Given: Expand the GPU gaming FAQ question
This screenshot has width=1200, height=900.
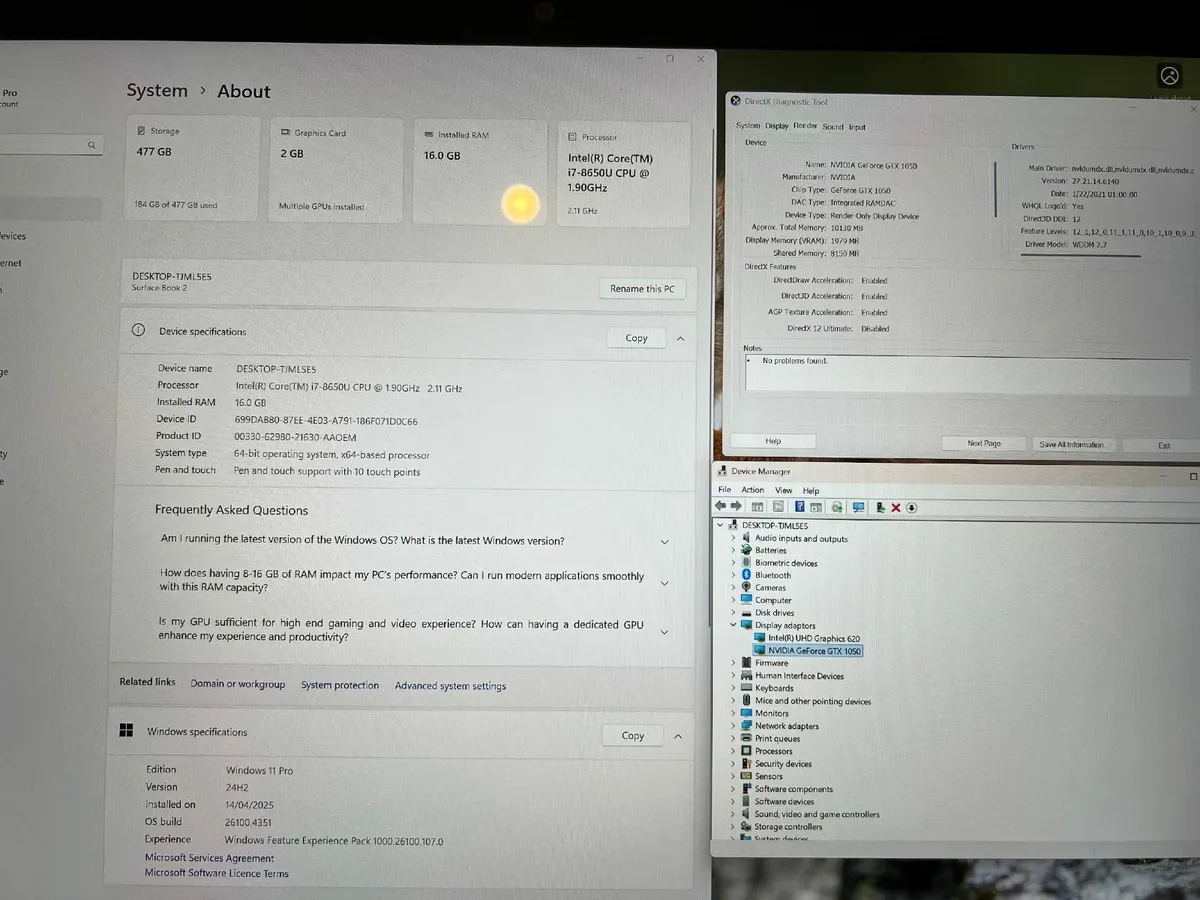Looking at the screenshot, I should (x=665, y=631).
